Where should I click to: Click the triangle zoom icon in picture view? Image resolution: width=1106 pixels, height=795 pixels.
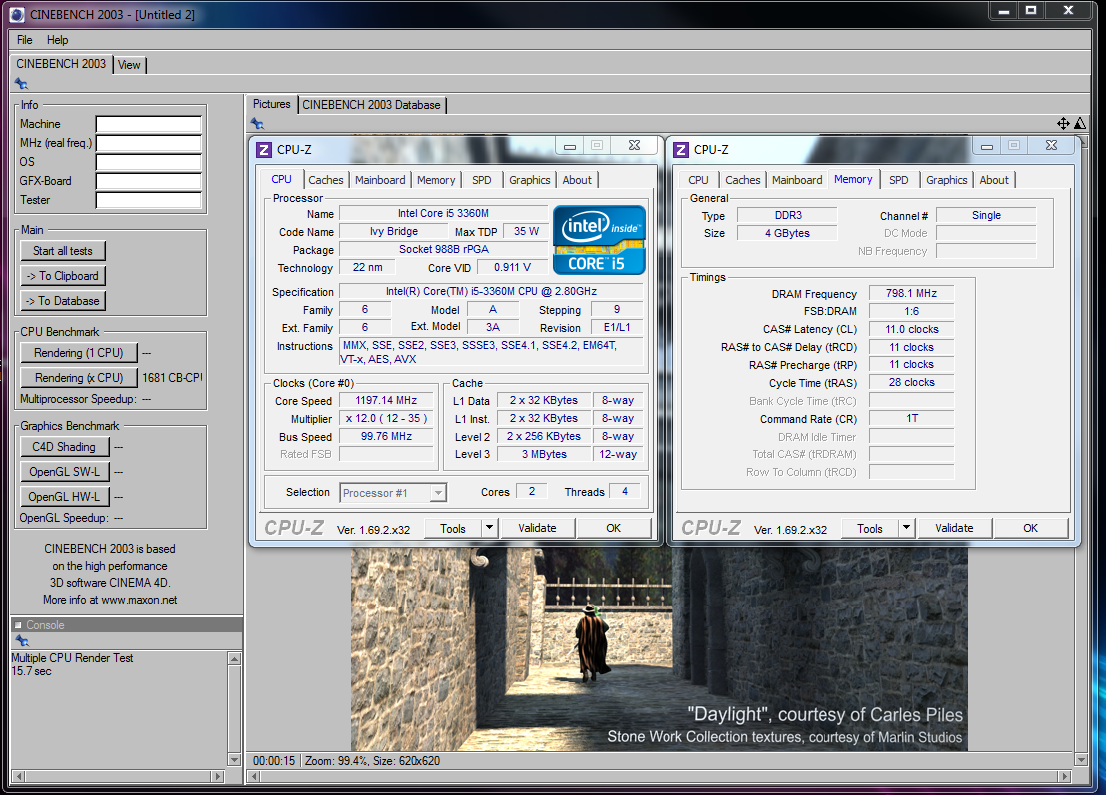(1080, 123)
